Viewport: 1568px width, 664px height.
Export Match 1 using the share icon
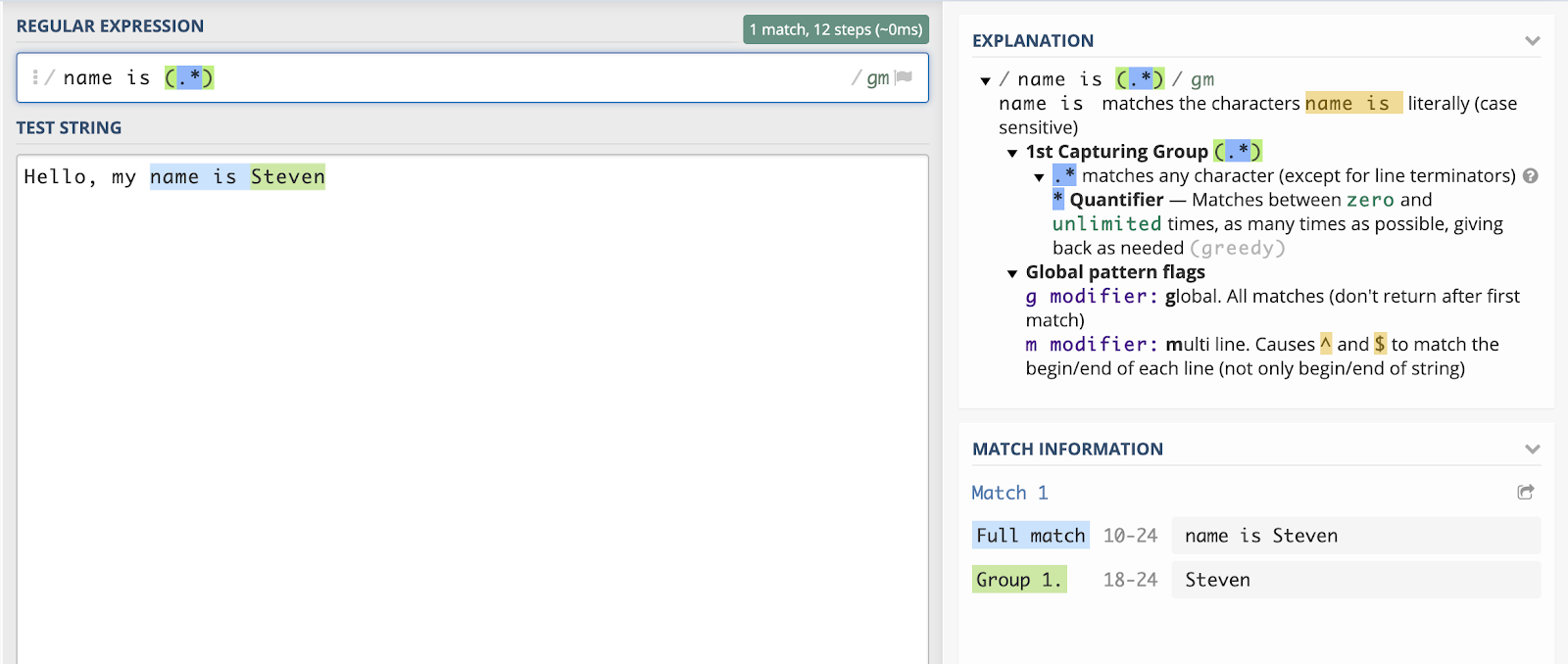pos(1526,492)
